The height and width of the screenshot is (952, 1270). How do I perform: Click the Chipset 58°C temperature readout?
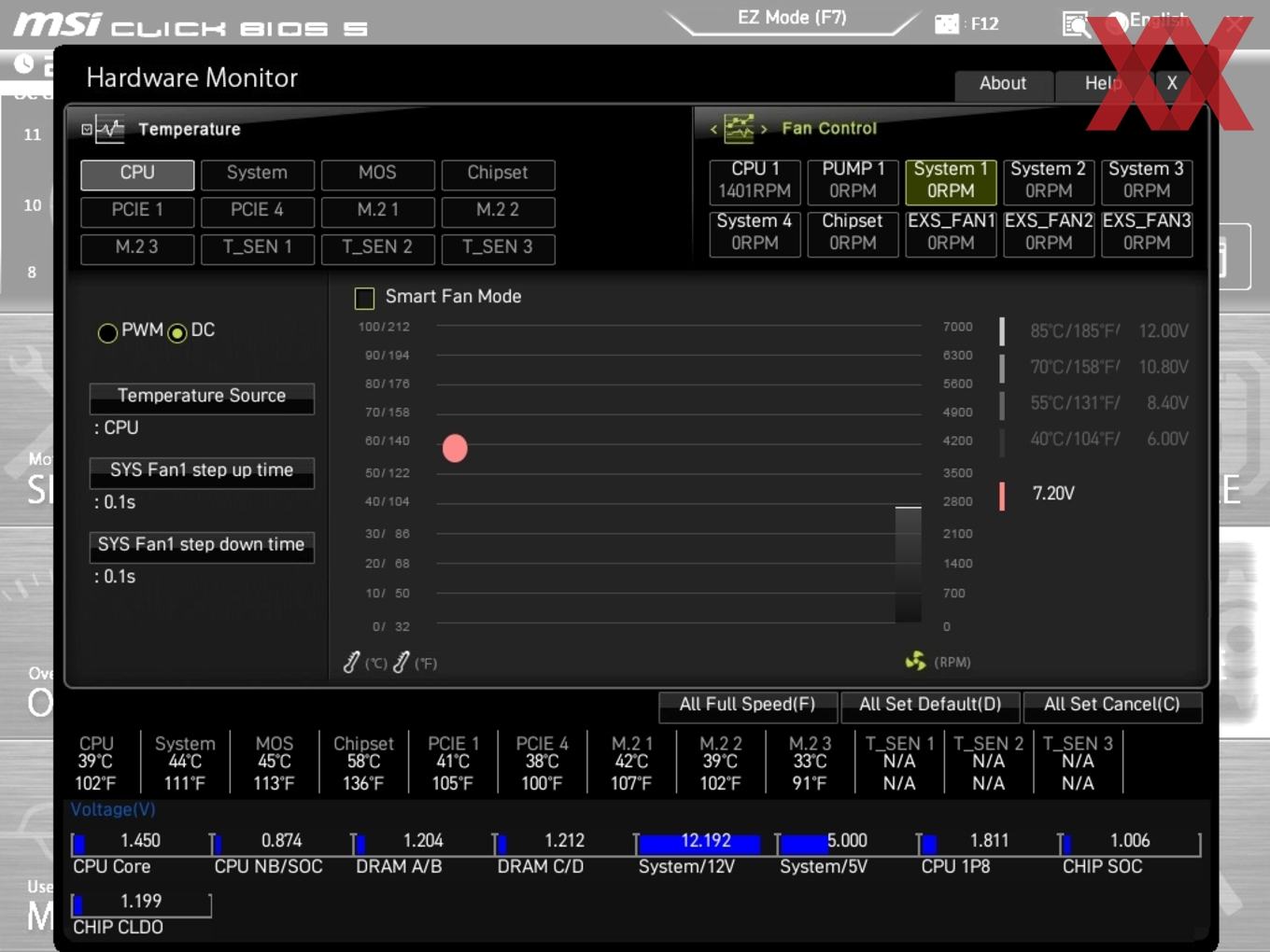pos(363,763)
